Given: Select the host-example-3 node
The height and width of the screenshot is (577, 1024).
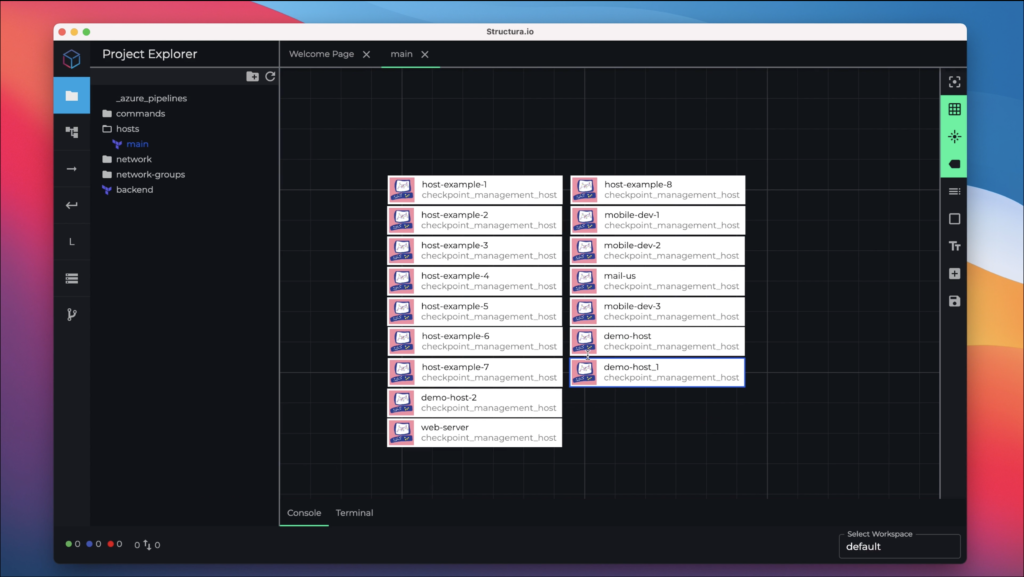Looking at the screenshot, I should point(475,250).
